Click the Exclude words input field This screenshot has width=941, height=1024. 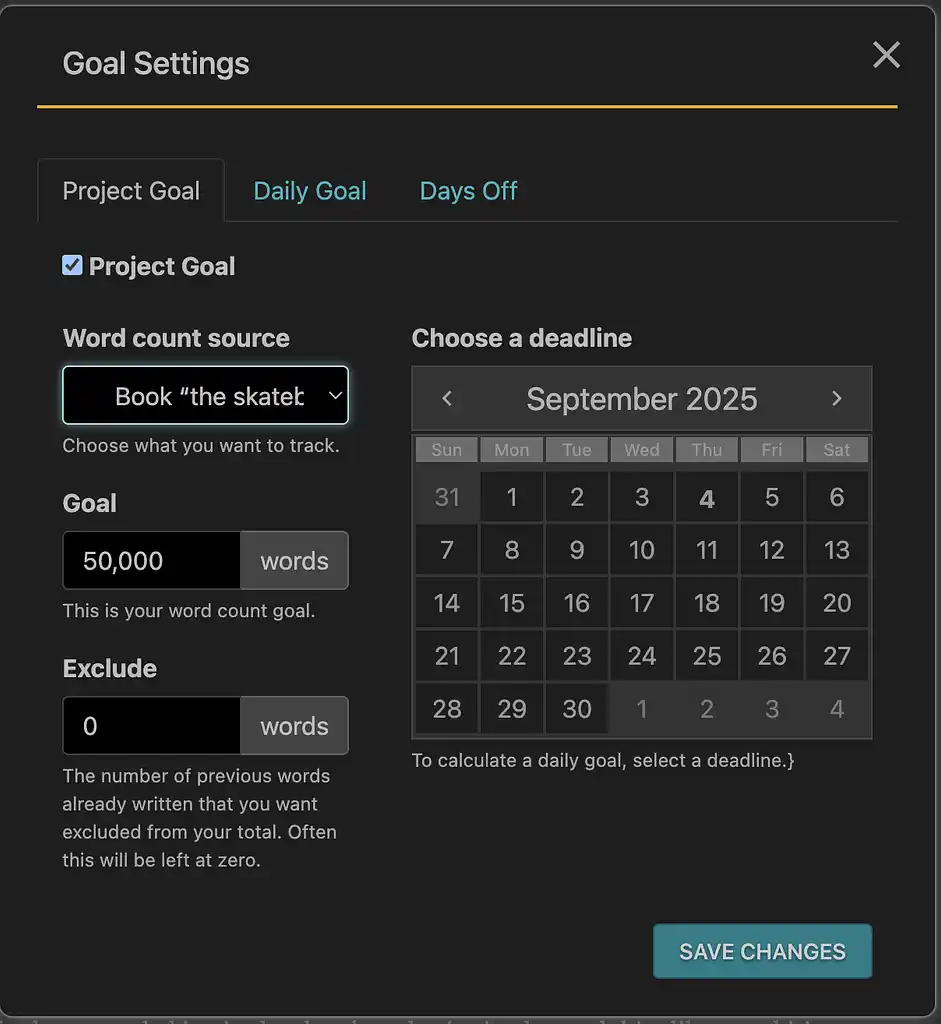coord(152,726)
